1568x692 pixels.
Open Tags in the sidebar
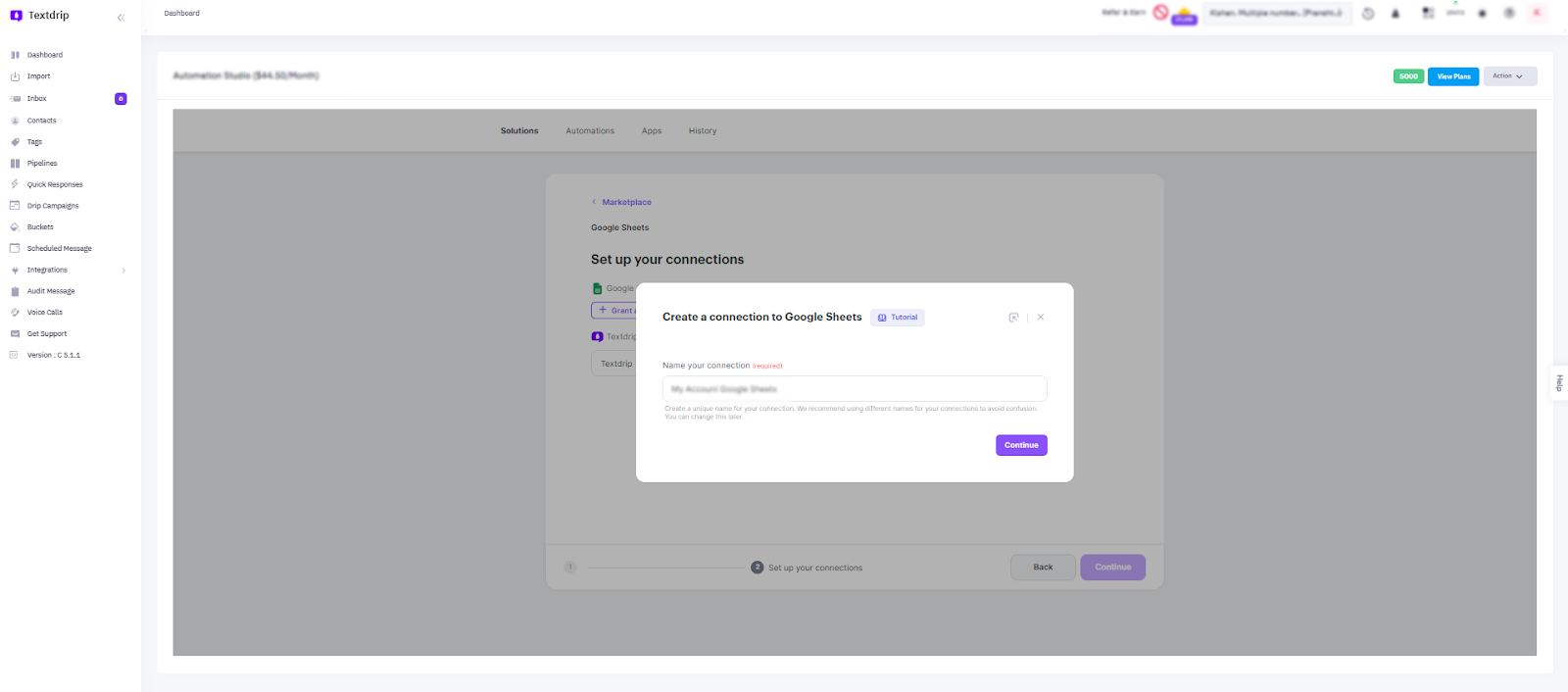[x=34, y=142]
